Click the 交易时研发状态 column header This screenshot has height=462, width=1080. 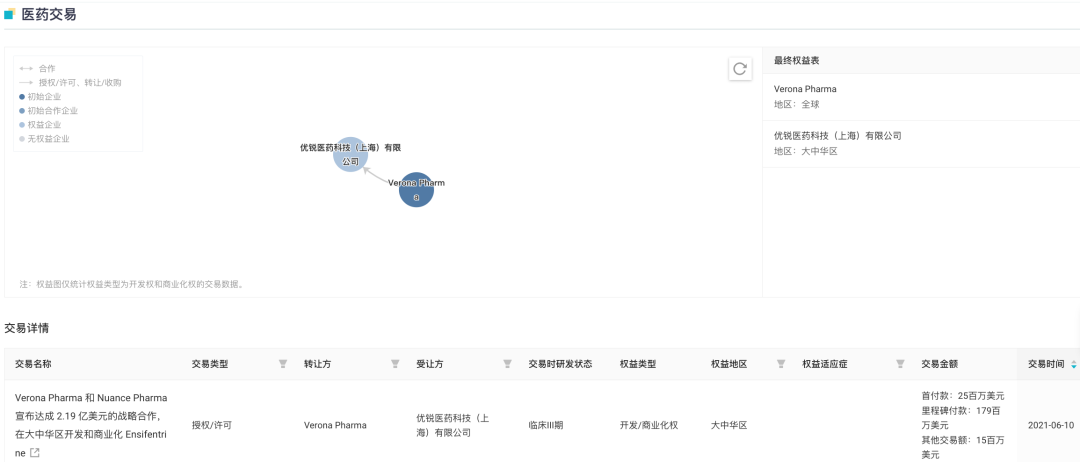point(560,364)
